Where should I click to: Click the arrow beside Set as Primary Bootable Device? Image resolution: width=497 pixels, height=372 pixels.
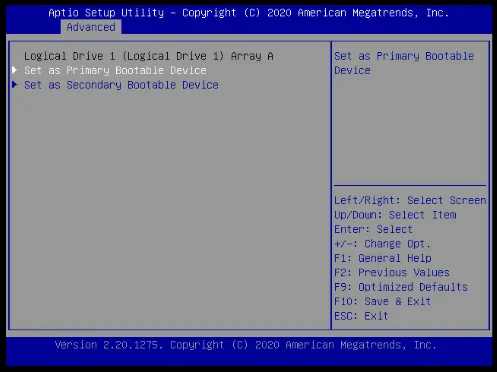pos(15,70)
